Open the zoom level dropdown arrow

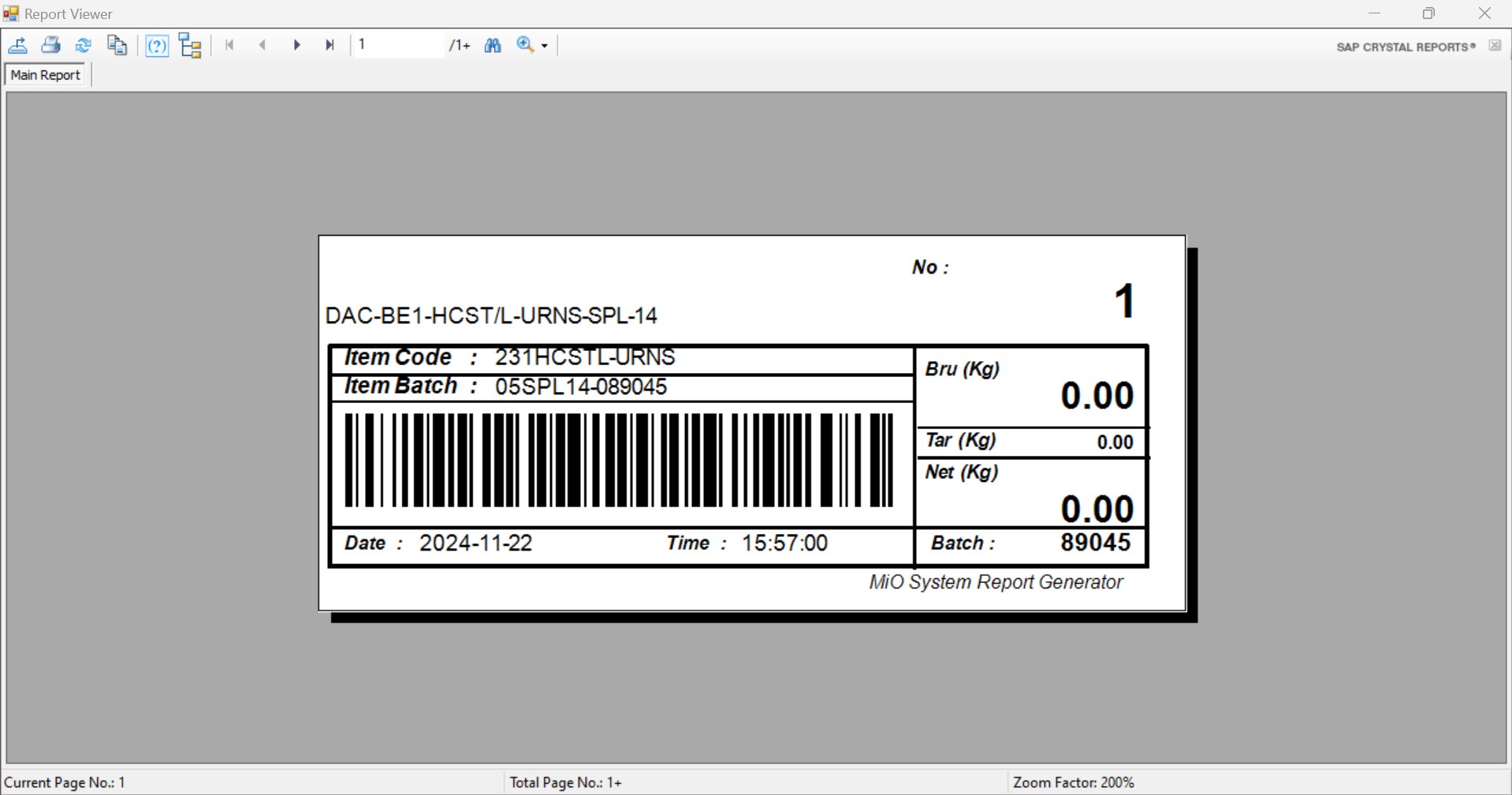pyautogui.click(x=545, y=46)
